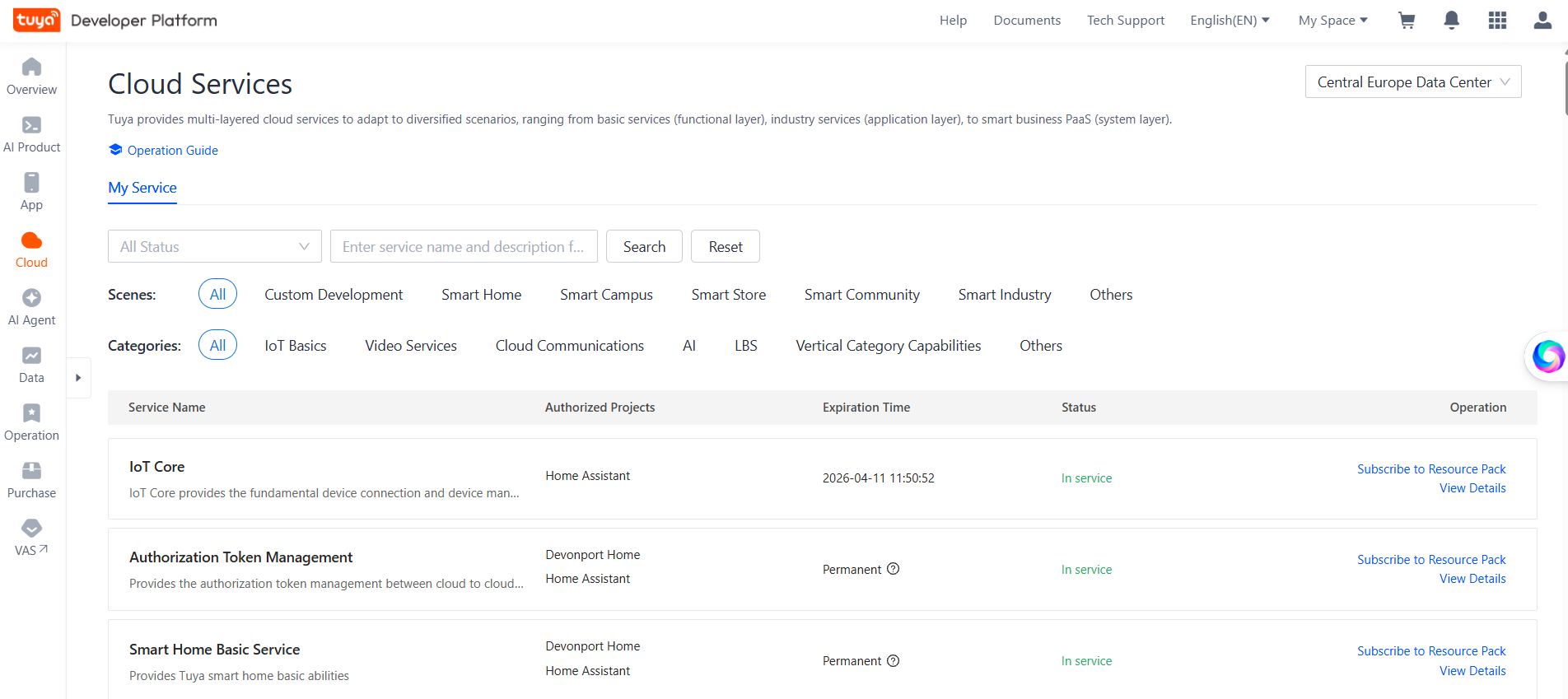Screen dimensions: 1568x699
Task: Click the service name search field
Action: click(463, 246)
